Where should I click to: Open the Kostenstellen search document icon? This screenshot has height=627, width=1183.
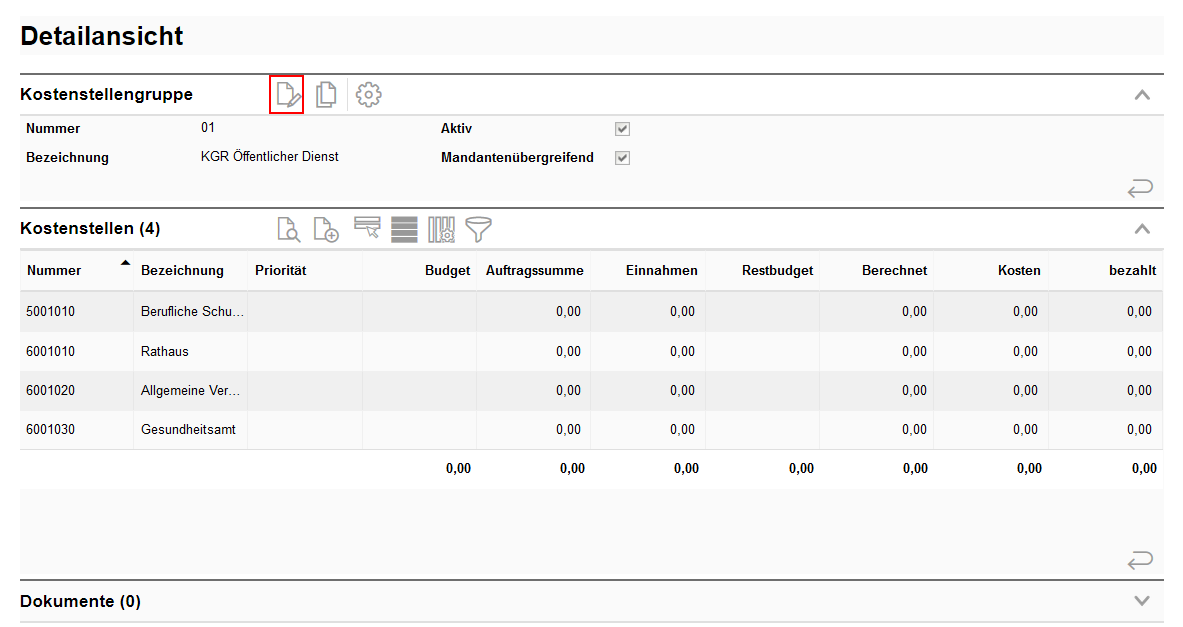[288, 229]
